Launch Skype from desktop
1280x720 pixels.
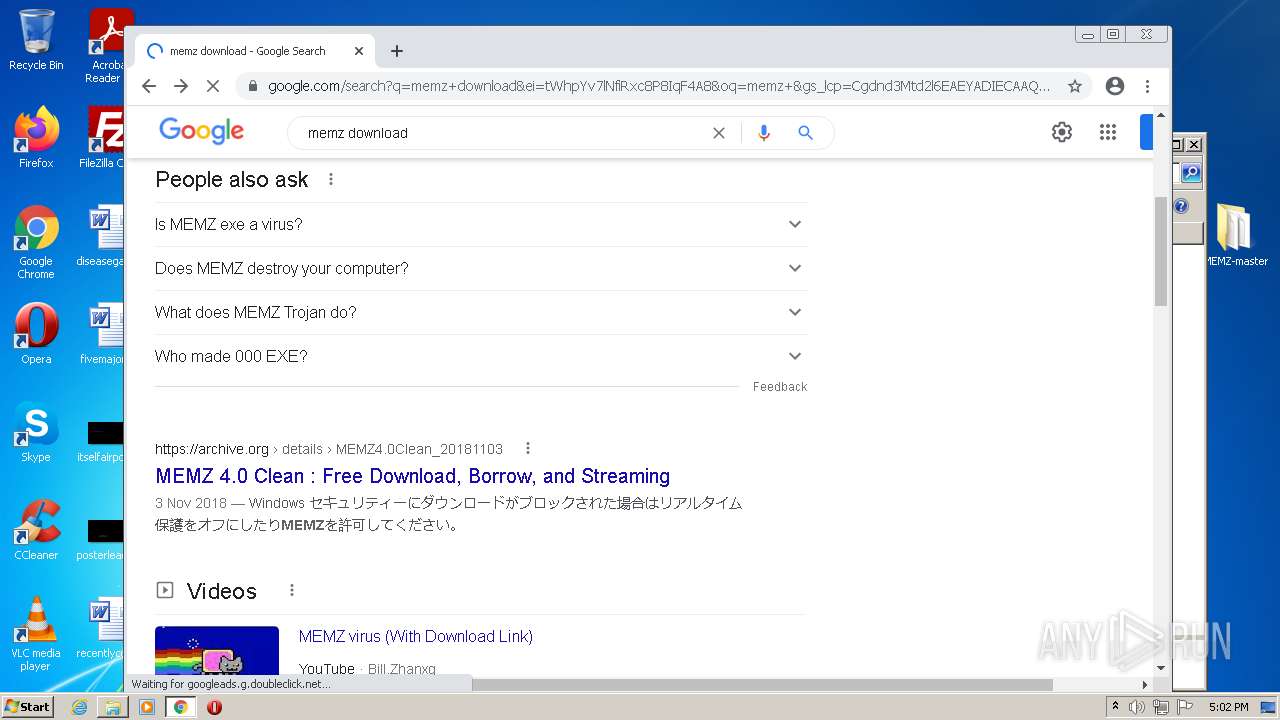[36, 431]
